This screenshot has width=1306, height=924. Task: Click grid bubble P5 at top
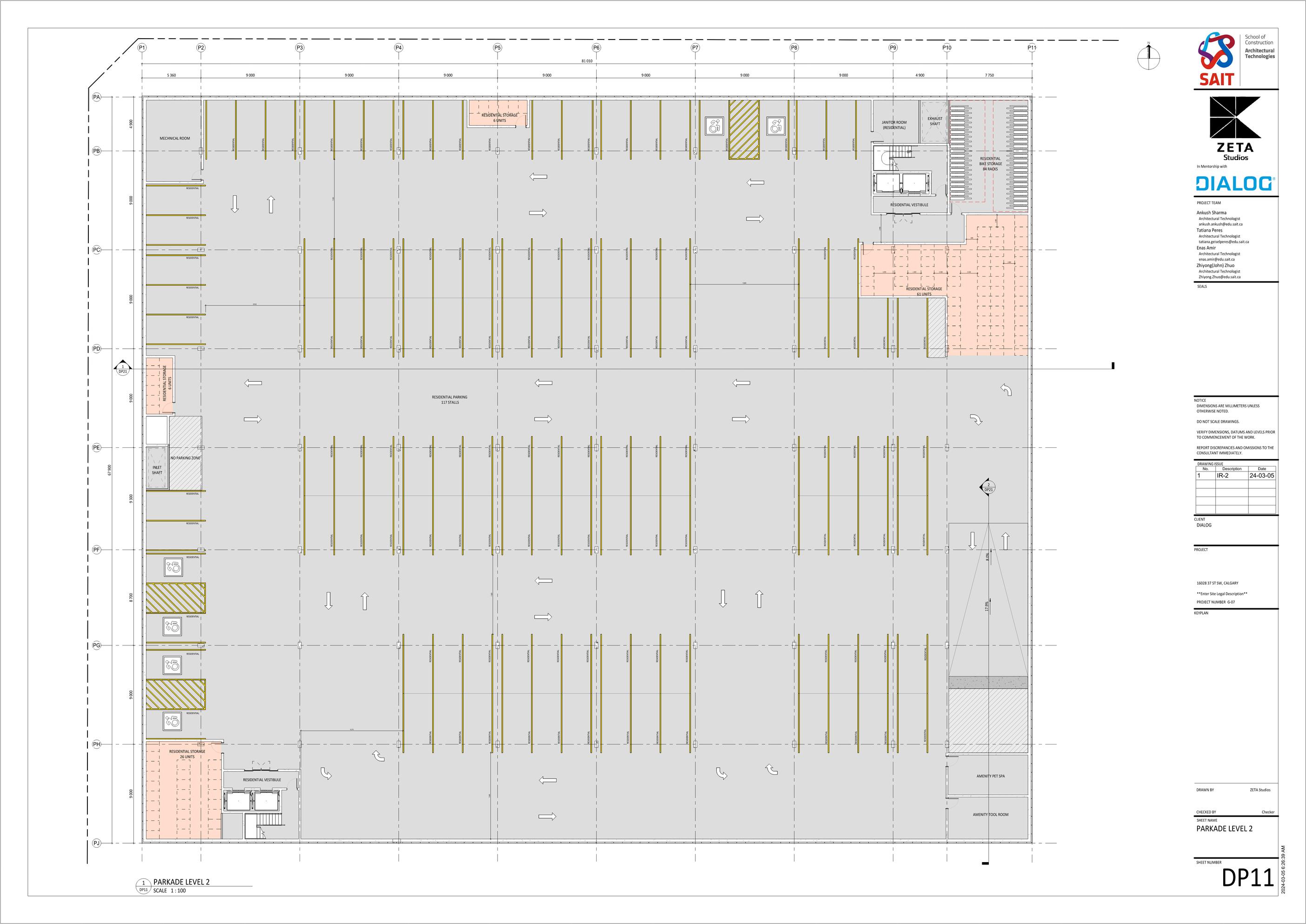click(x=497, y=48)
